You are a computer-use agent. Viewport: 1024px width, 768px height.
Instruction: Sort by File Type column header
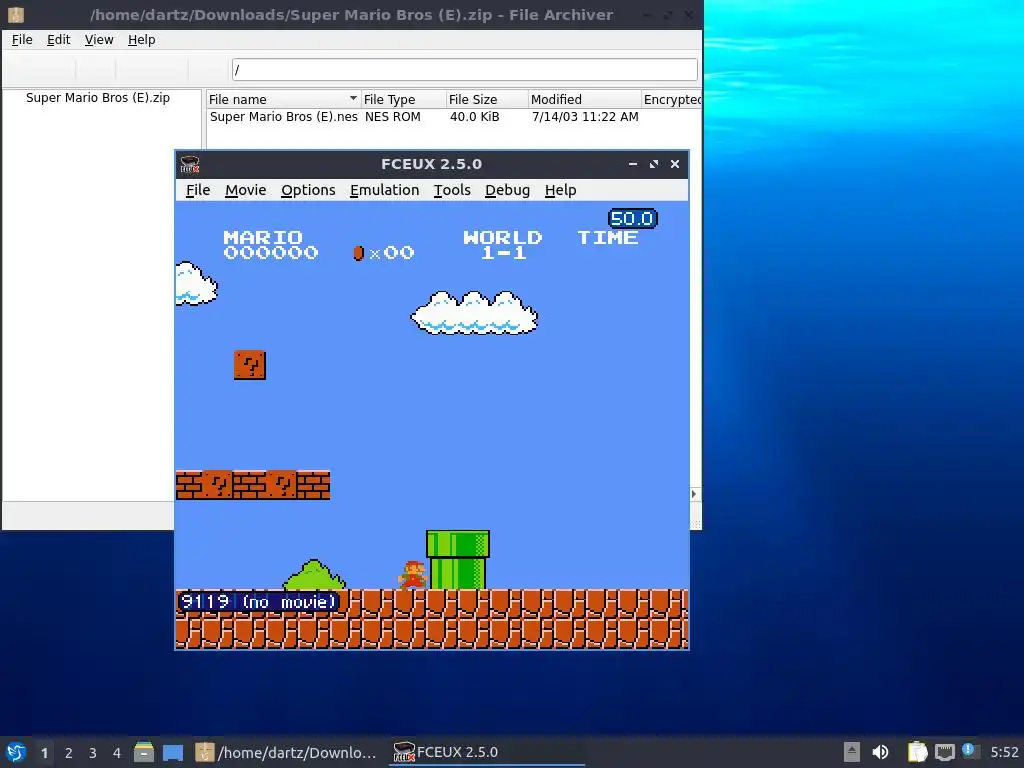(403, 99)
